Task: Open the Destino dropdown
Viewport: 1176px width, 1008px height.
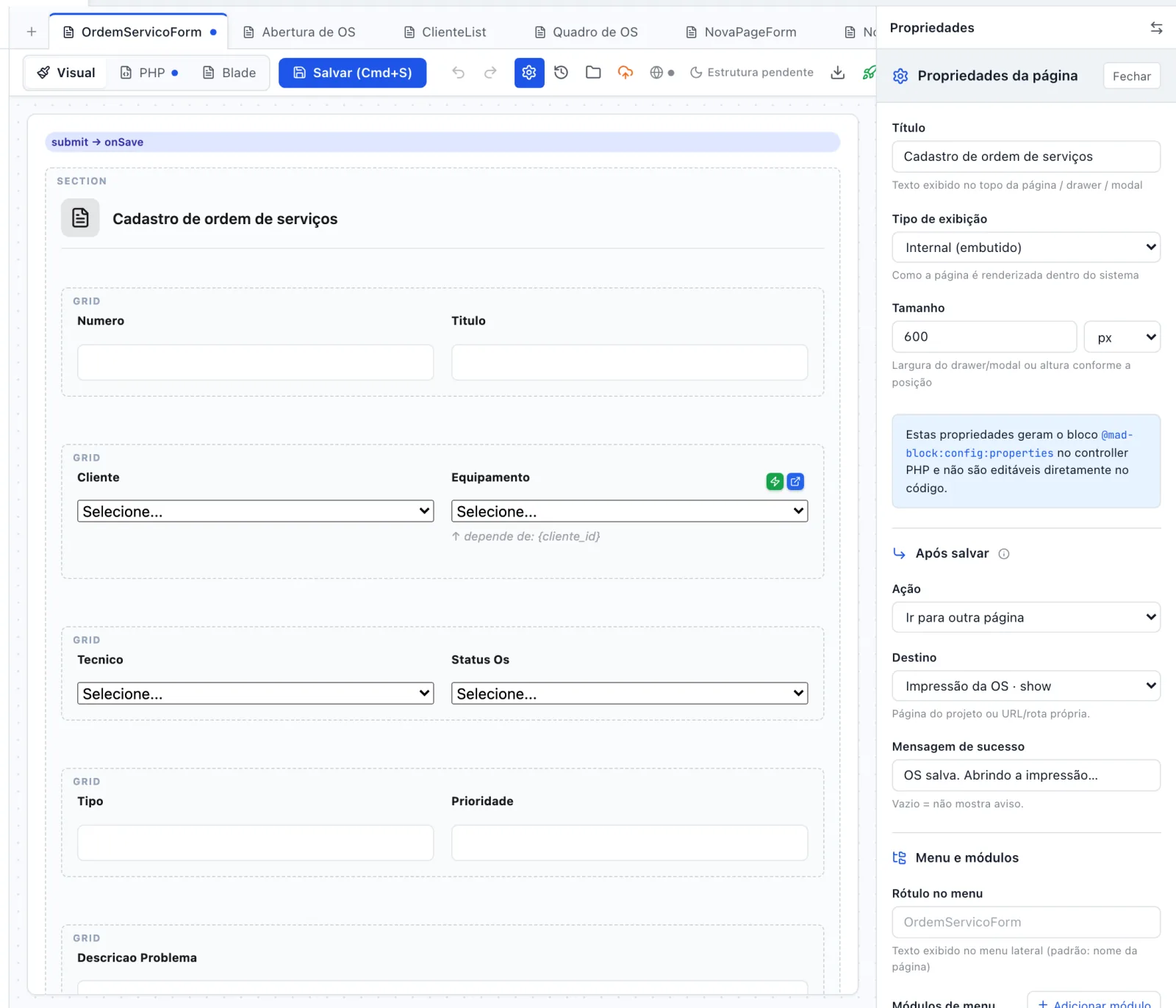Action: coord(1026,686)
